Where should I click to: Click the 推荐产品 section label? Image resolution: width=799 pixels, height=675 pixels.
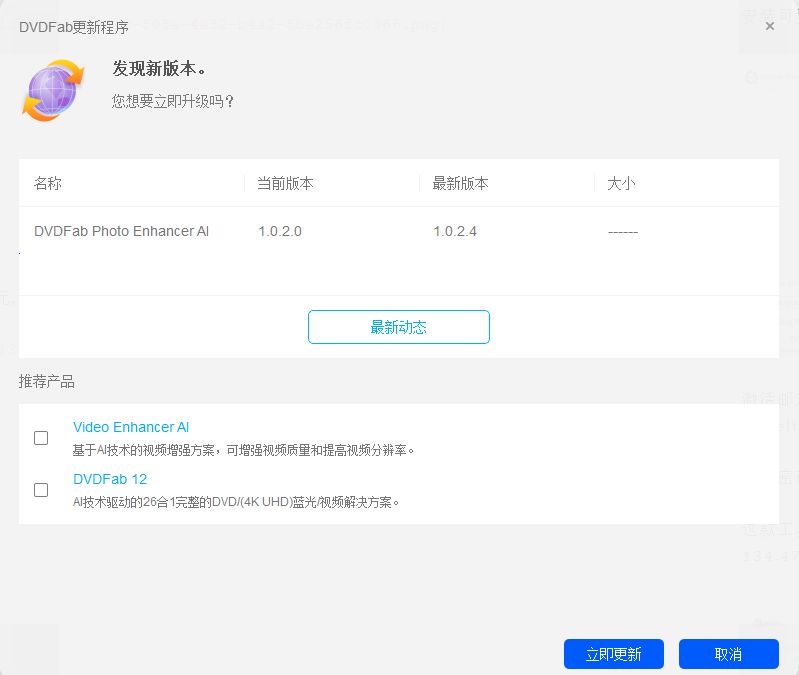click(47, 381)
